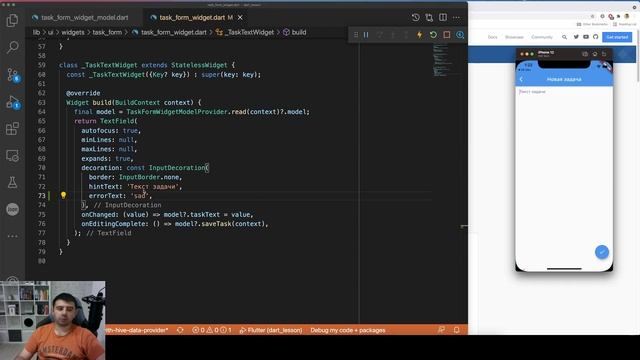Open the Remote Explorer view
Image resolution: width=640 pixels, height=360 pixels.
12,156
